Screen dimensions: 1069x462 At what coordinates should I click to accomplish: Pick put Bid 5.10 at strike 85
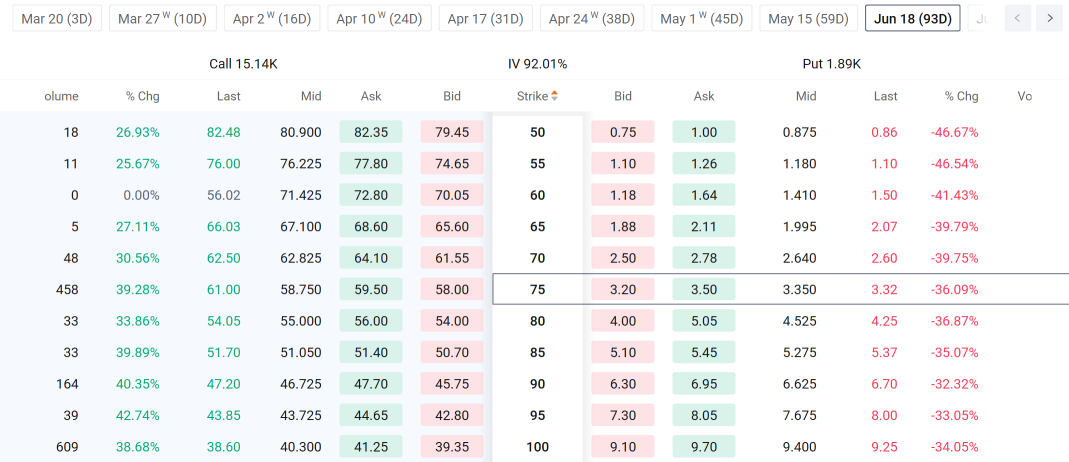pos(623,353)
